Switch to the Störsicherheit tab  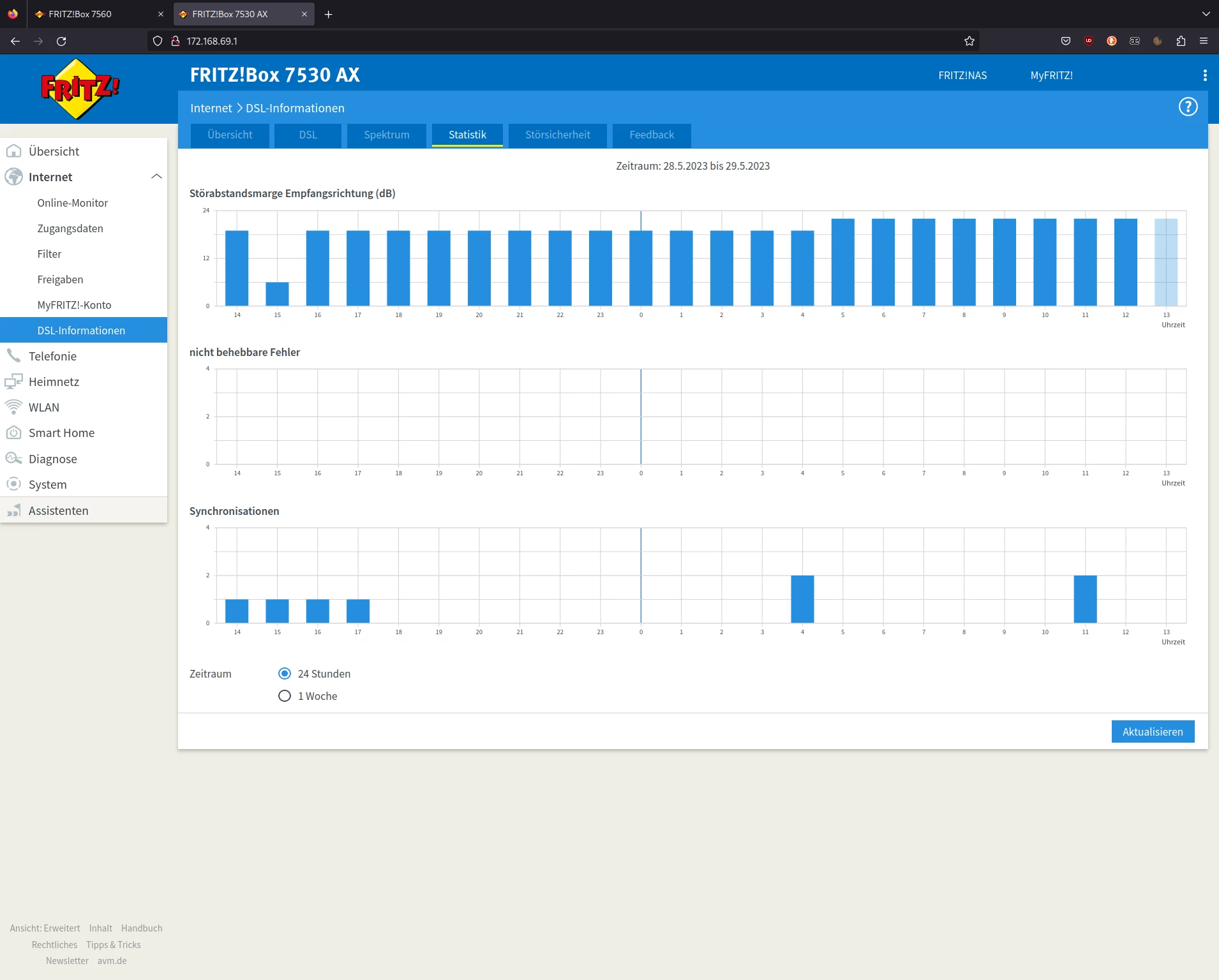tap(558, 135)
